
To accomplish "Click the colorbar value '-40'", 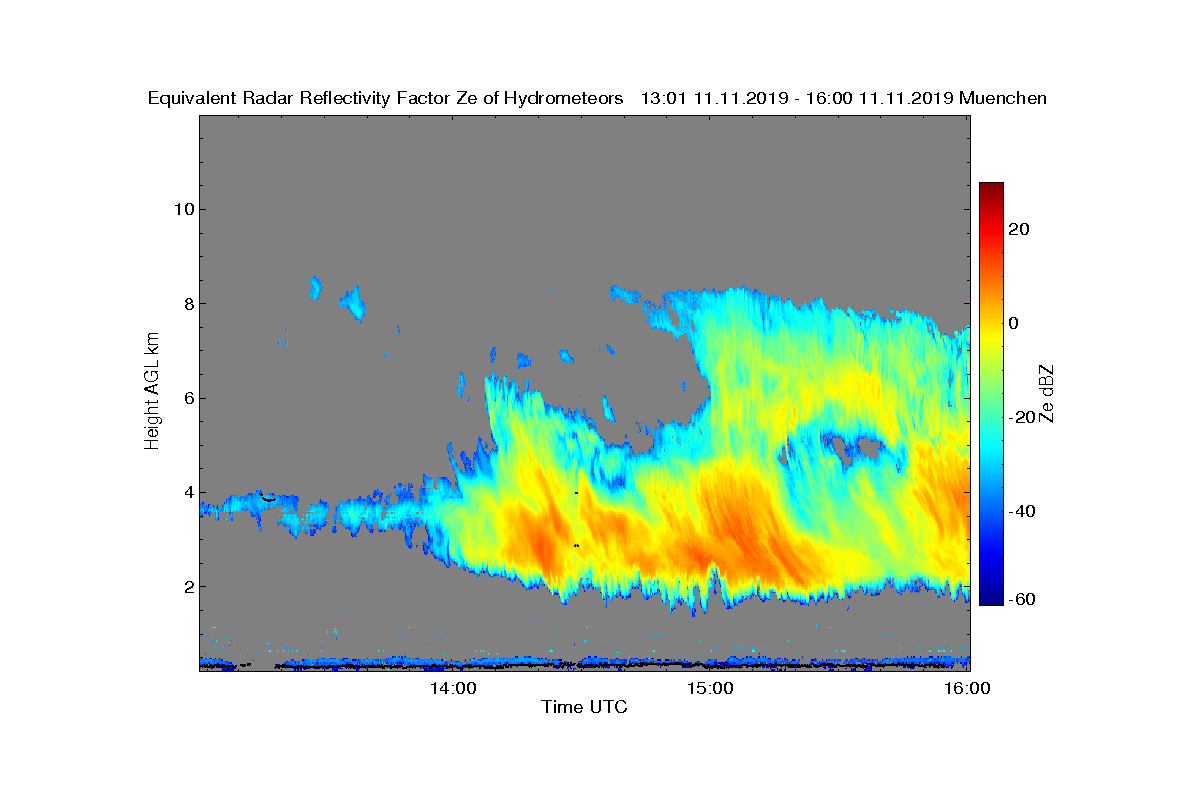I will coord(1022,511).
